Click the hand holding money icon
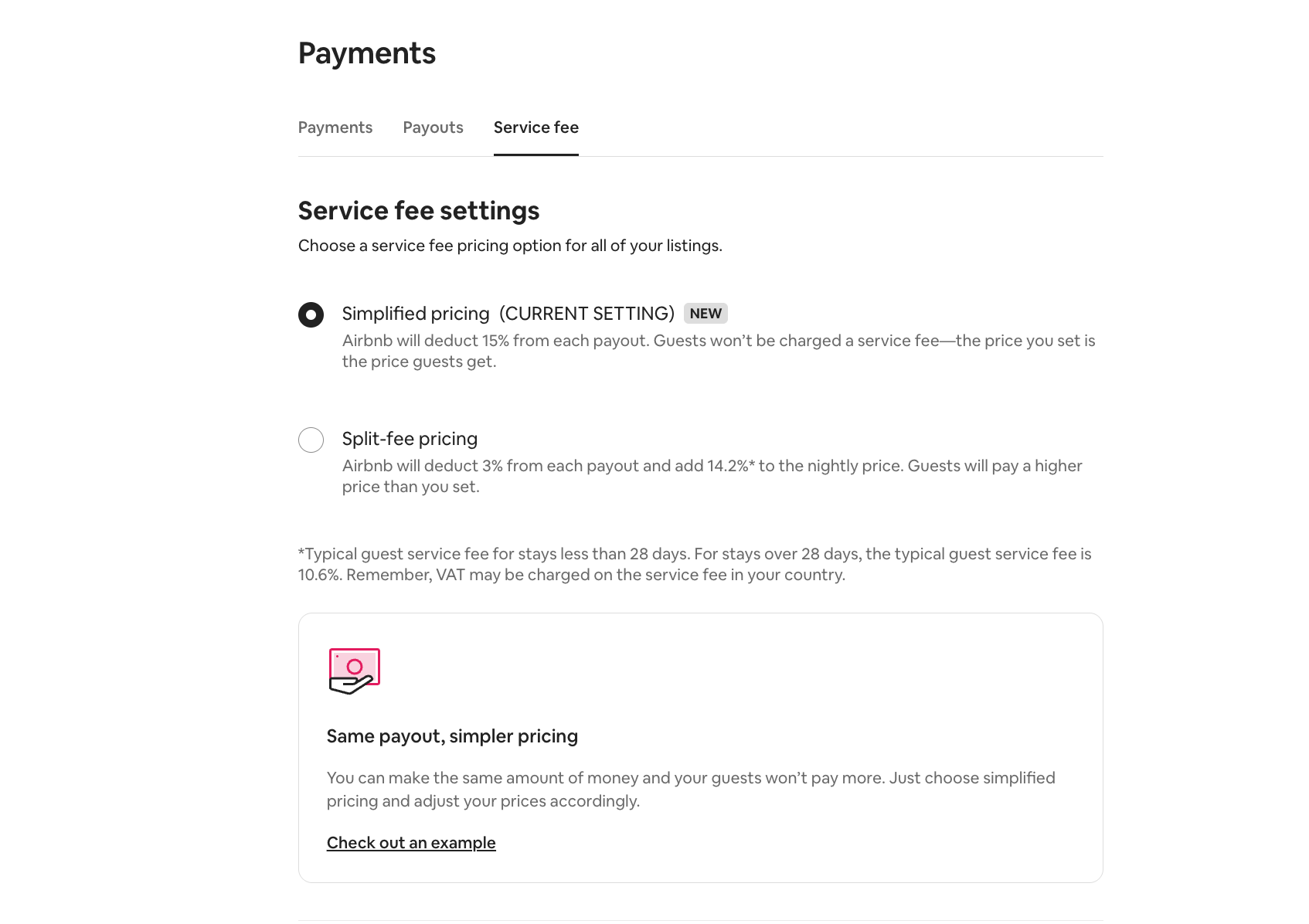Image resolution: width=1309 pixels, height=924 pixels. [355, 671]
